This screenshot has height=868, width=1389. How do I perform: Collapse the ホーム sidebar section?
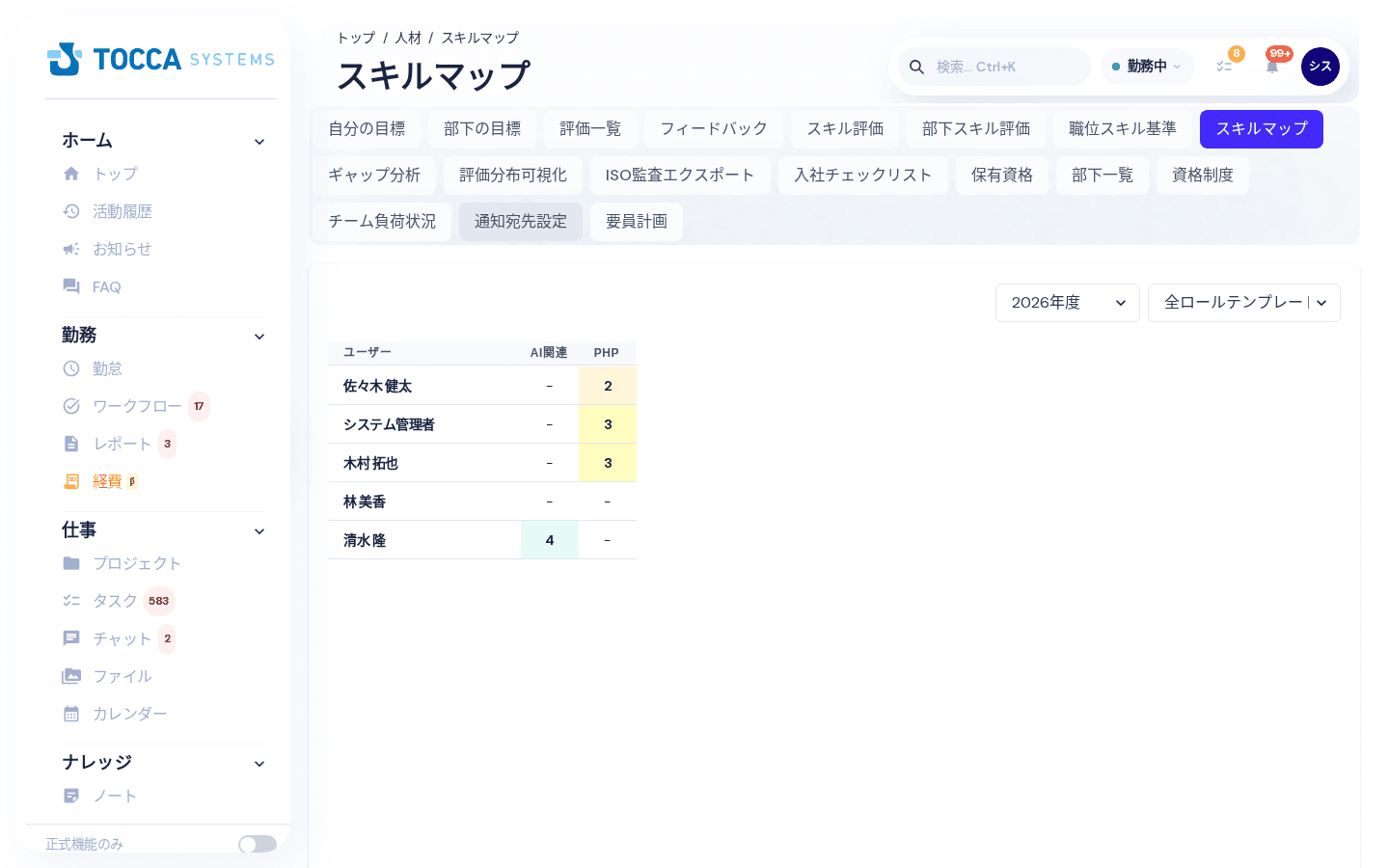point(259,142)
